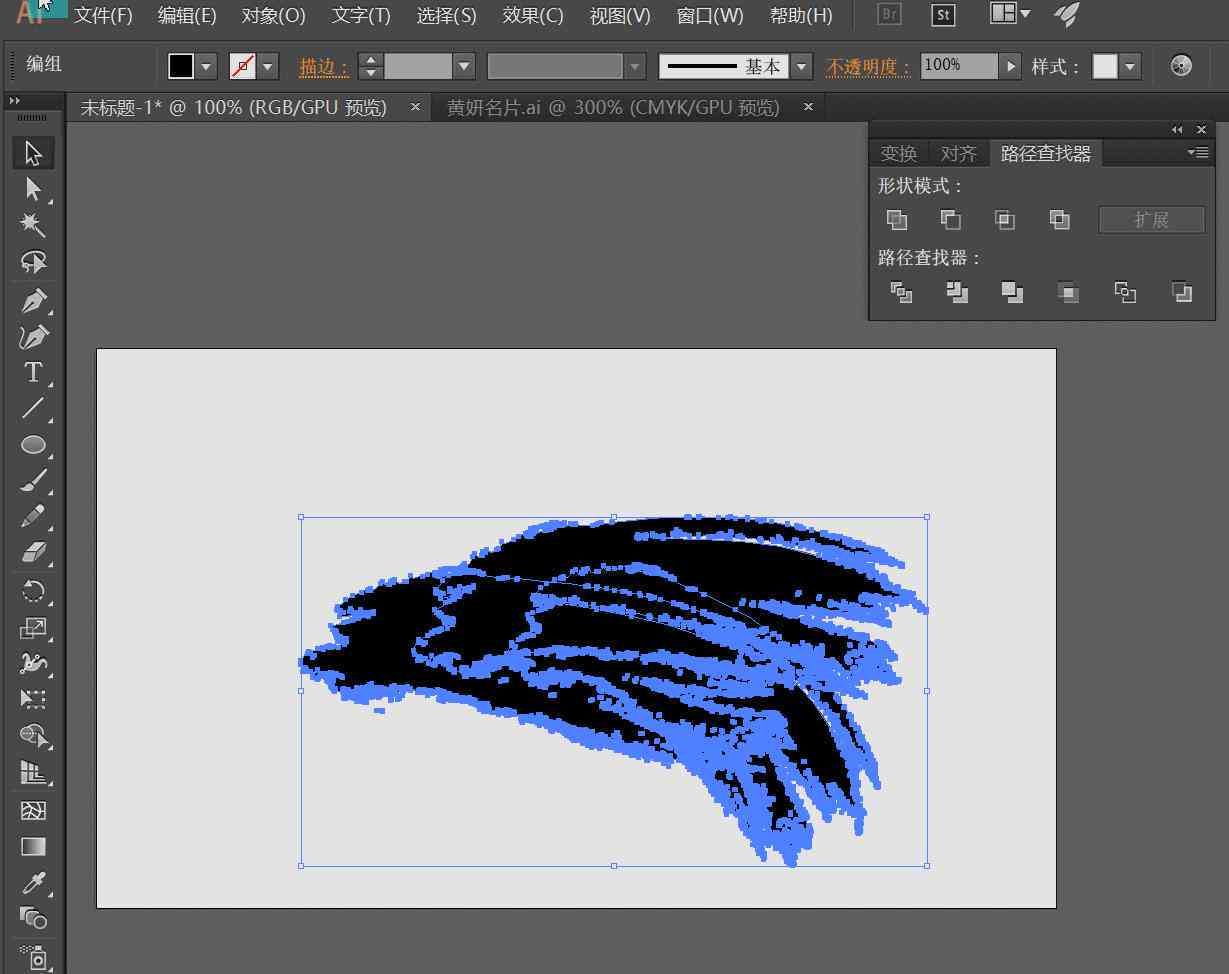
Task: Click the 样式 graphic style swatch
Action: pos(1105,67)
